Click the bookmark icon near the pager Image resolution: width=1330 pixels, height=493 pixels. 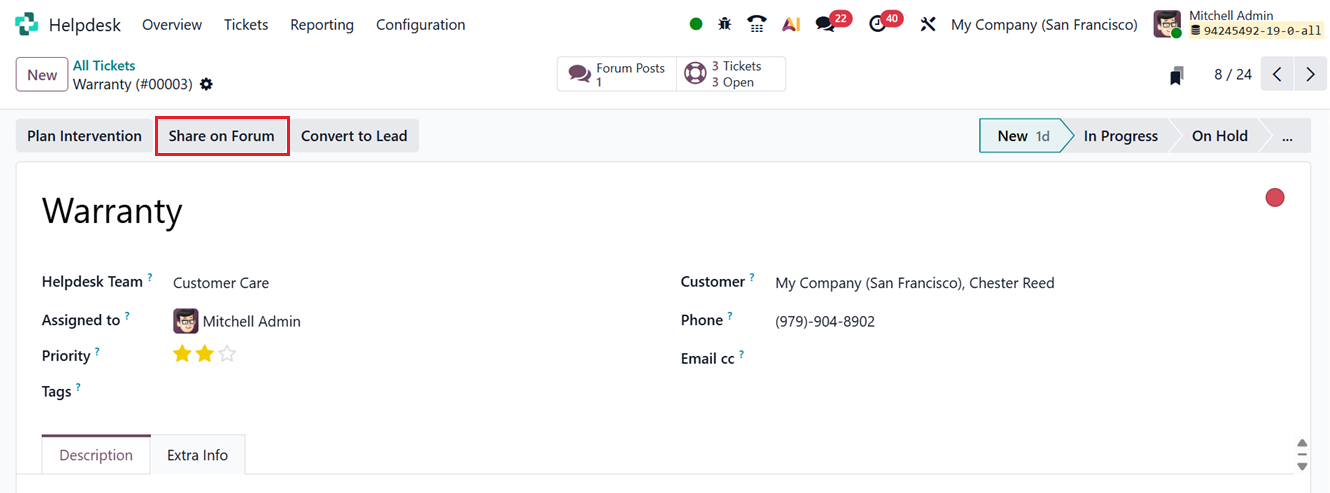coord(1177,75)
